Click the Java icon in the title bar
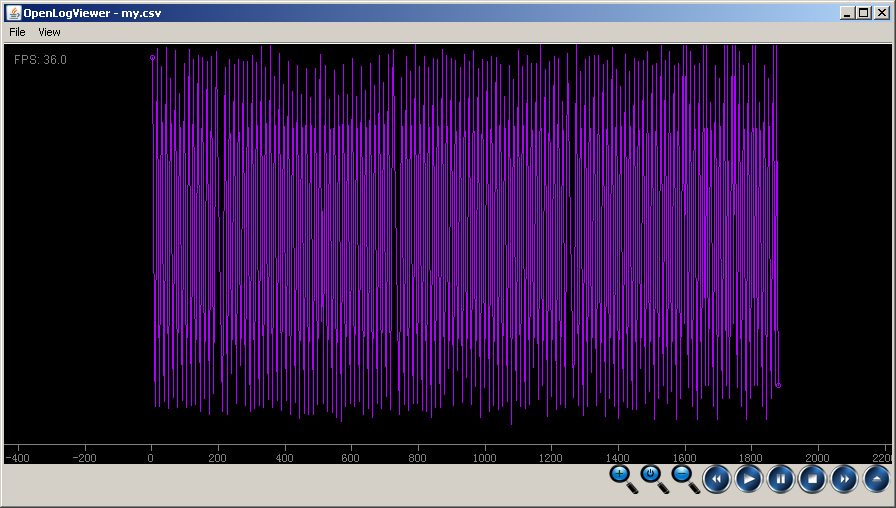The width and height of the screenshot is (896, 508). pos(13,12)
